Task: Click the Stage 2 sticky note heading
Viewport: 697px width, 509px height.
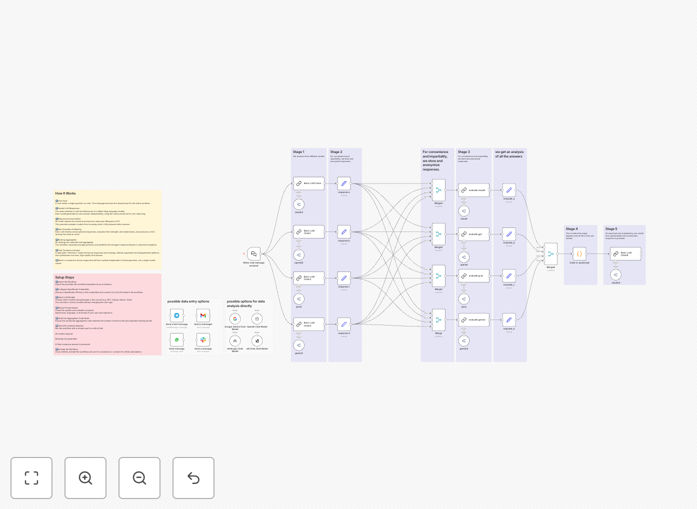Action: pos(336,152)
